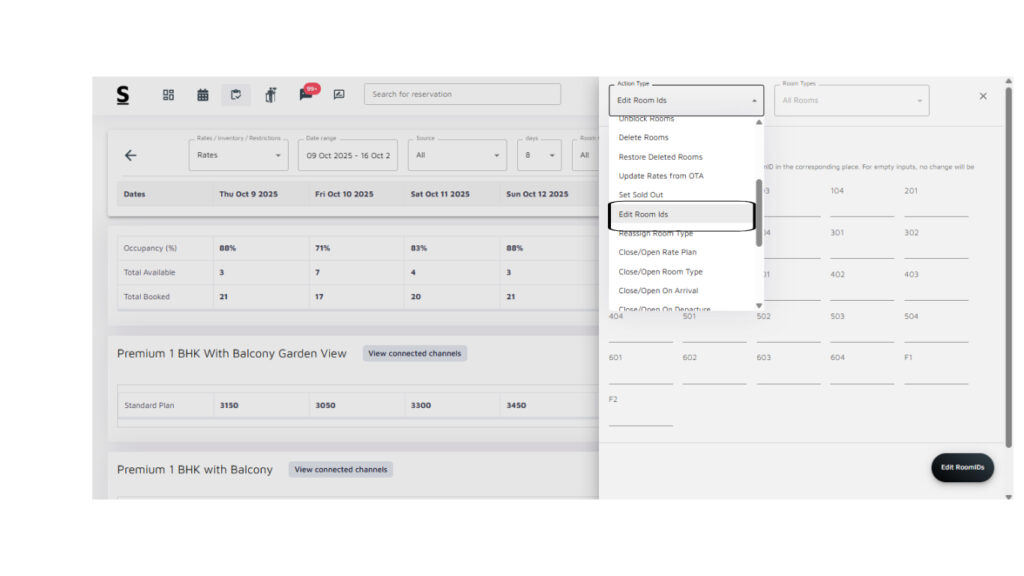Choose Delete Rooms from action list
This screenshot has width=1024, height=576.
coord(643,138)
